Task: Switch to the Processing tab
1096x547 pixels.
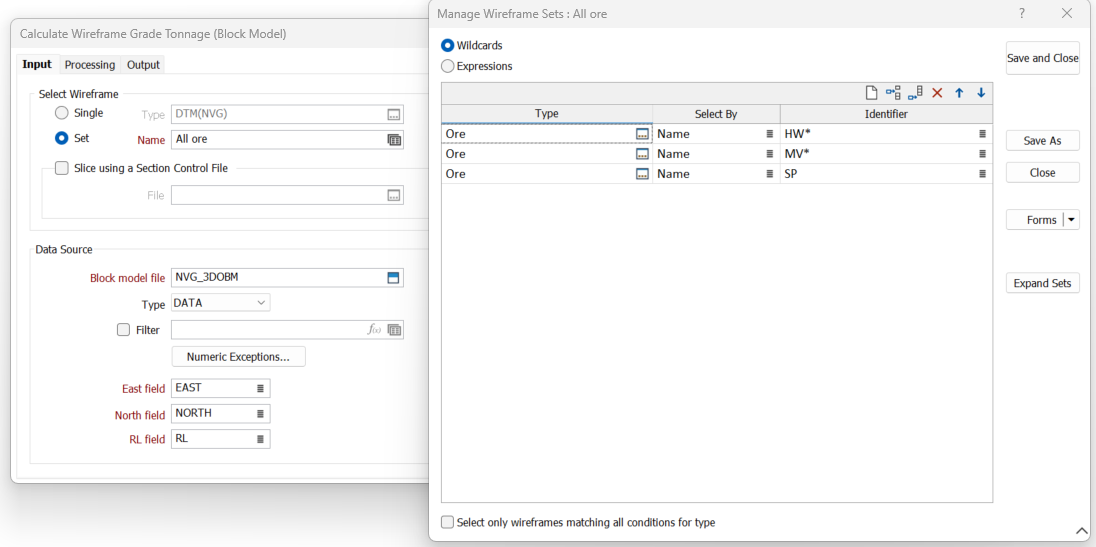Action: [90, 65]
